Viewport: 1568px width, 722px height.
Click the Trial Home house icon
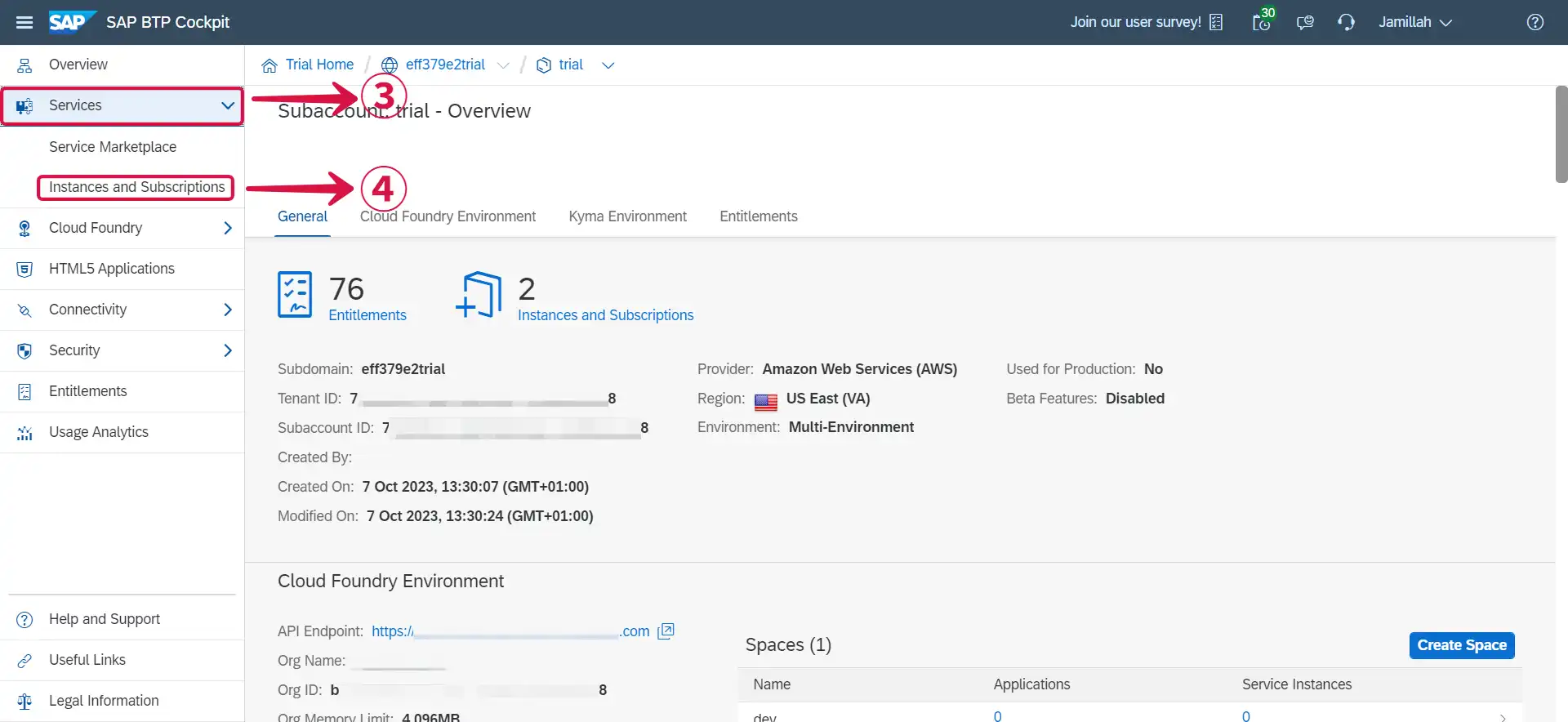click(x=269, y=65)
